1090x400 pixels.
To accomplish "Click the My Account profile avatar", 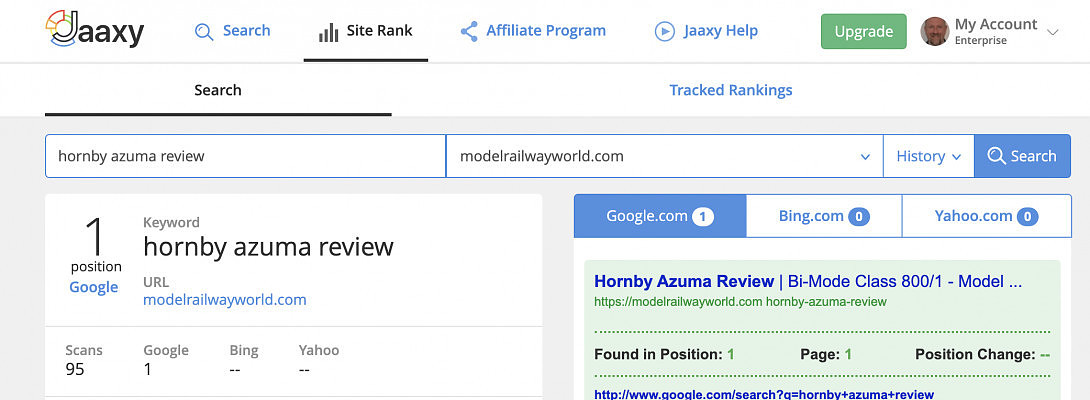I will 934,31.
